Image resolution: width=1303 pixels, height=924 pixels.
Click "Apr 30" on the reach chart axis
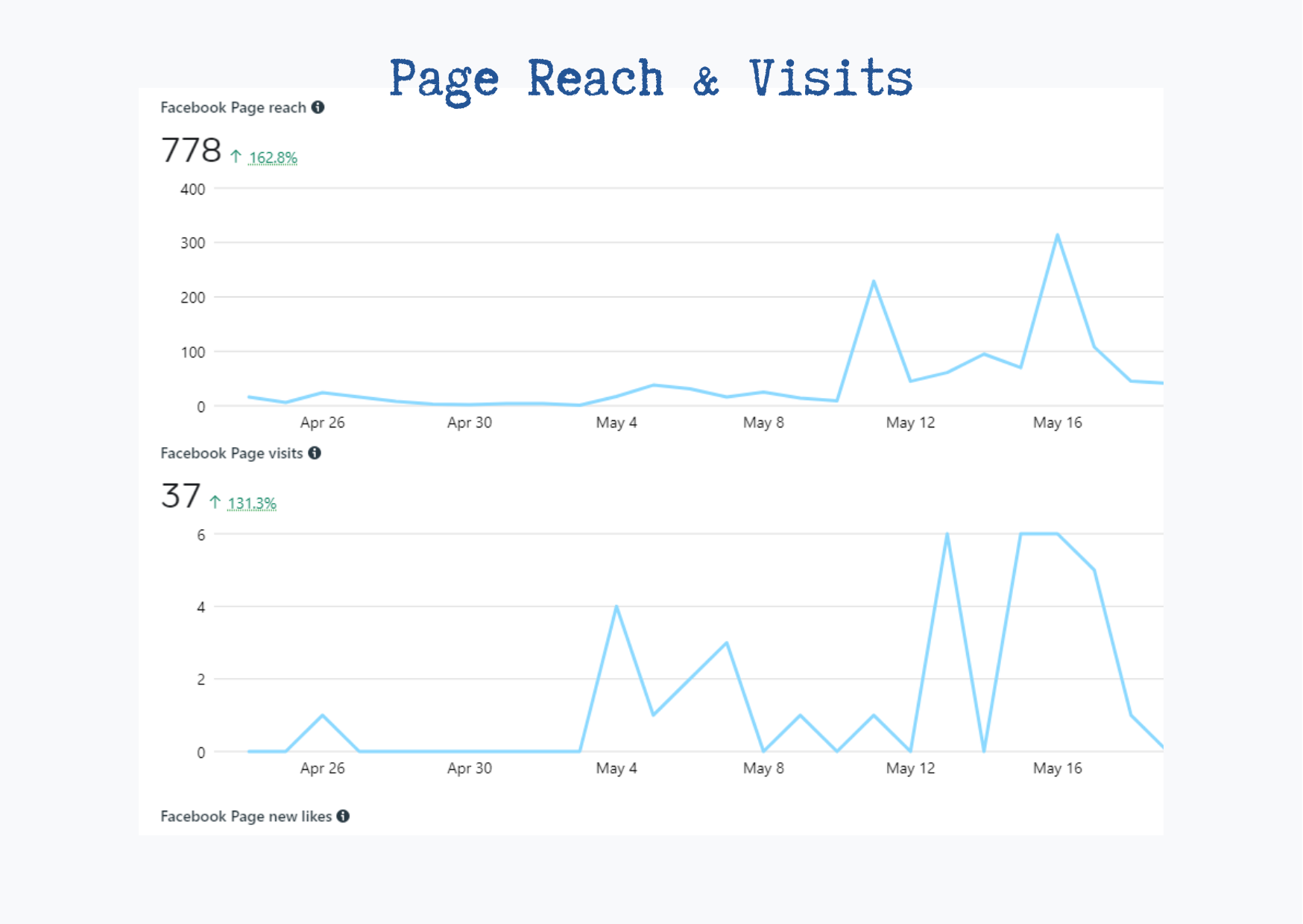coord(470,423)
